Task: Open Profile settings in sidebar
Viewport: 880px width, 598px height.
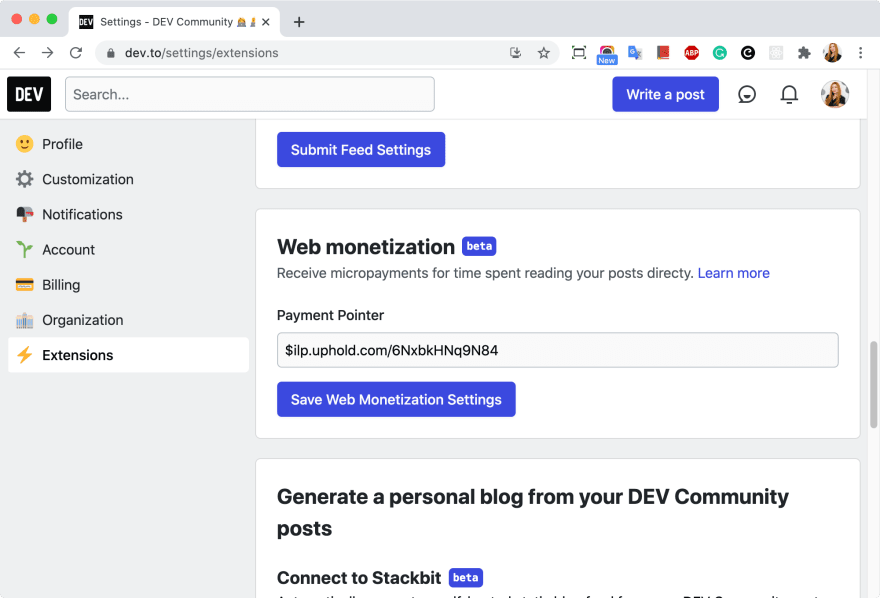Action: coord(129,144)
